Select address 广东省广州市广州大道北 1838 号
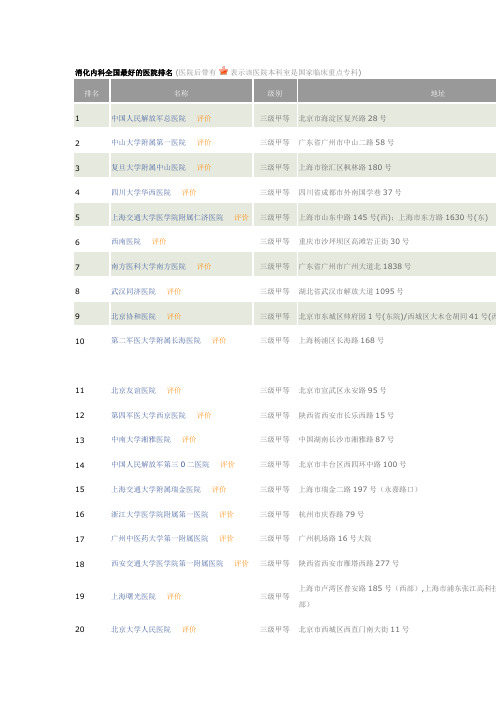 coord(355,266)
